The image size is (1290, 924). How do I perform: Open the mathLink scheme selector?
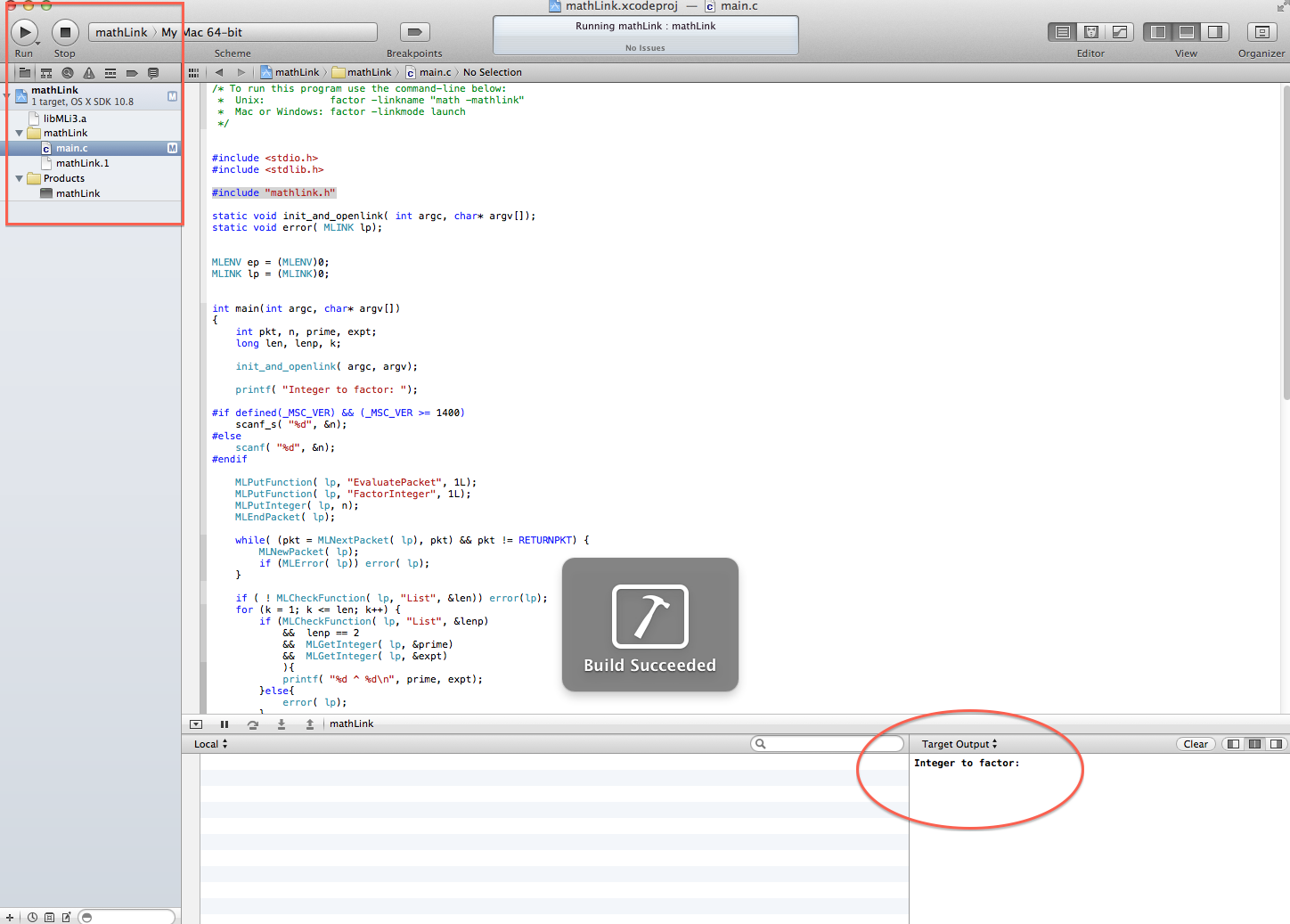pyautogui.click(x=121, y=32)
